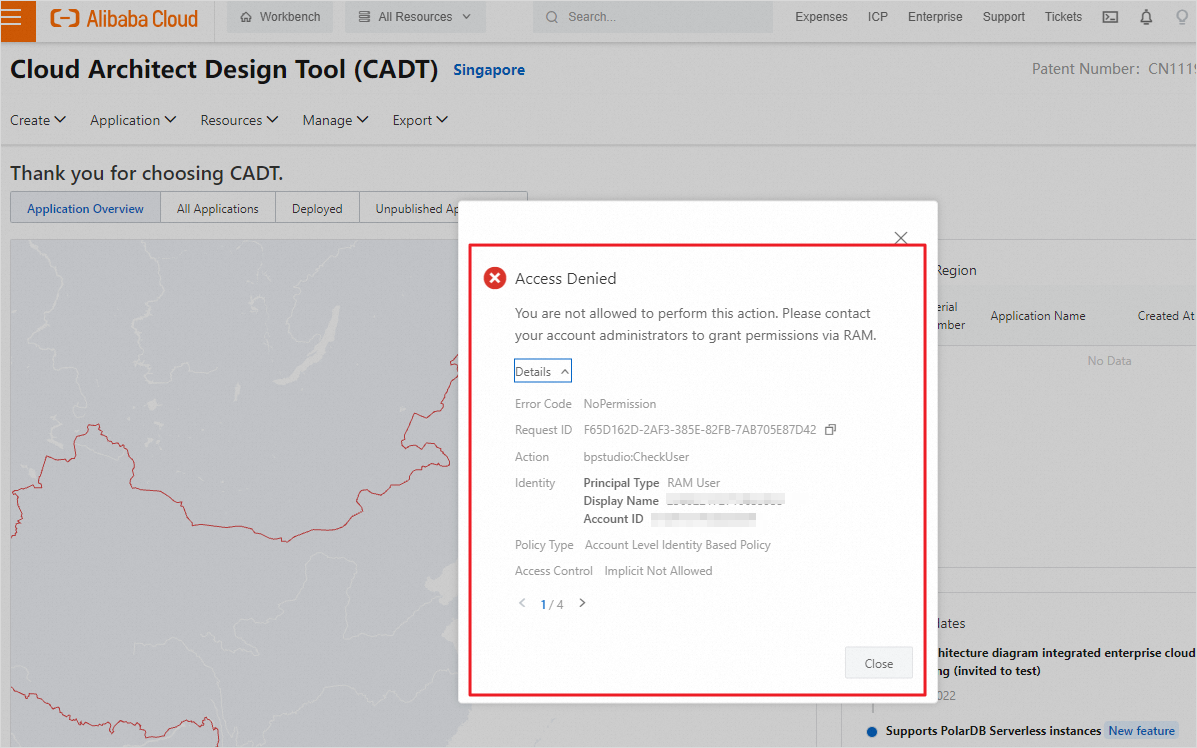Open the Tickets menu
This screenshot has width=1197, height=748.
coord(1063,17)
